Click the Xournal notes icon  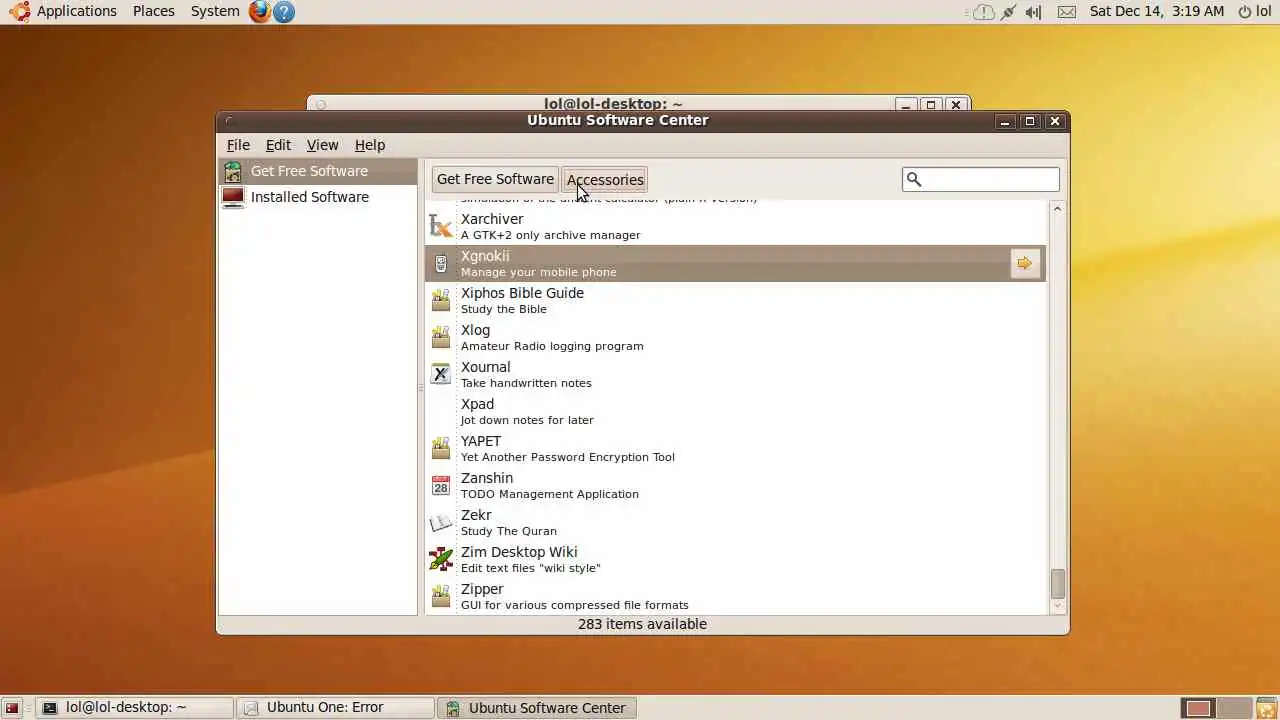(x=440, y=374)
